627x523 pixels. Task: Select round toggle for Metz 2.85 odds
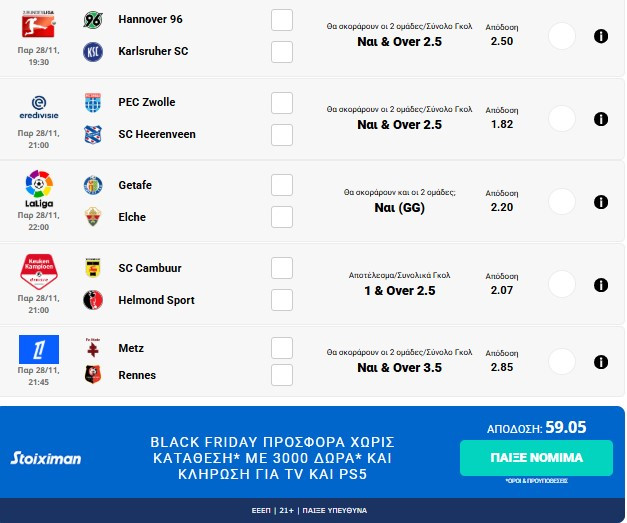563,361
